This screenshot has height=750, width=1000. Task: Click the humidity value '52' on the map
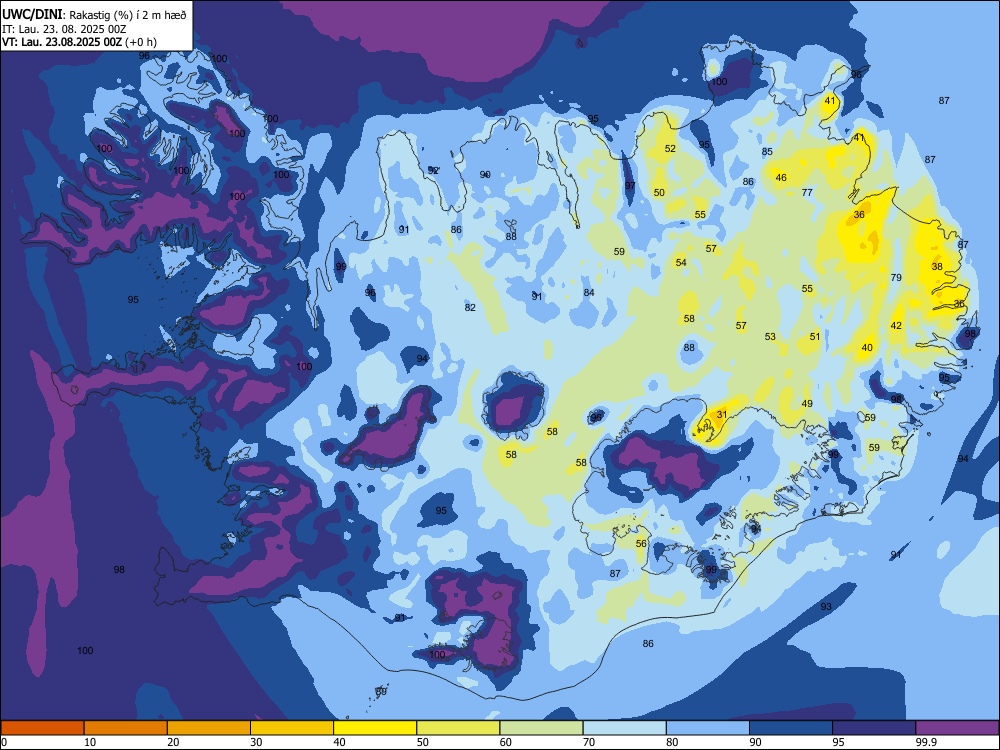(670, 149)
